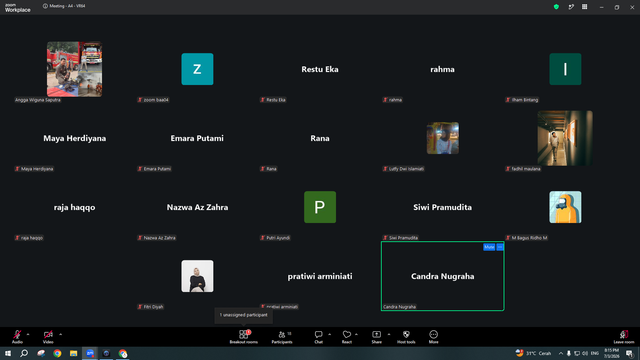This screenshot has height=360, width=640.
Task: Open Google Chrome from the taskbar
Action: pyautogui.click(x=57, y=353)
